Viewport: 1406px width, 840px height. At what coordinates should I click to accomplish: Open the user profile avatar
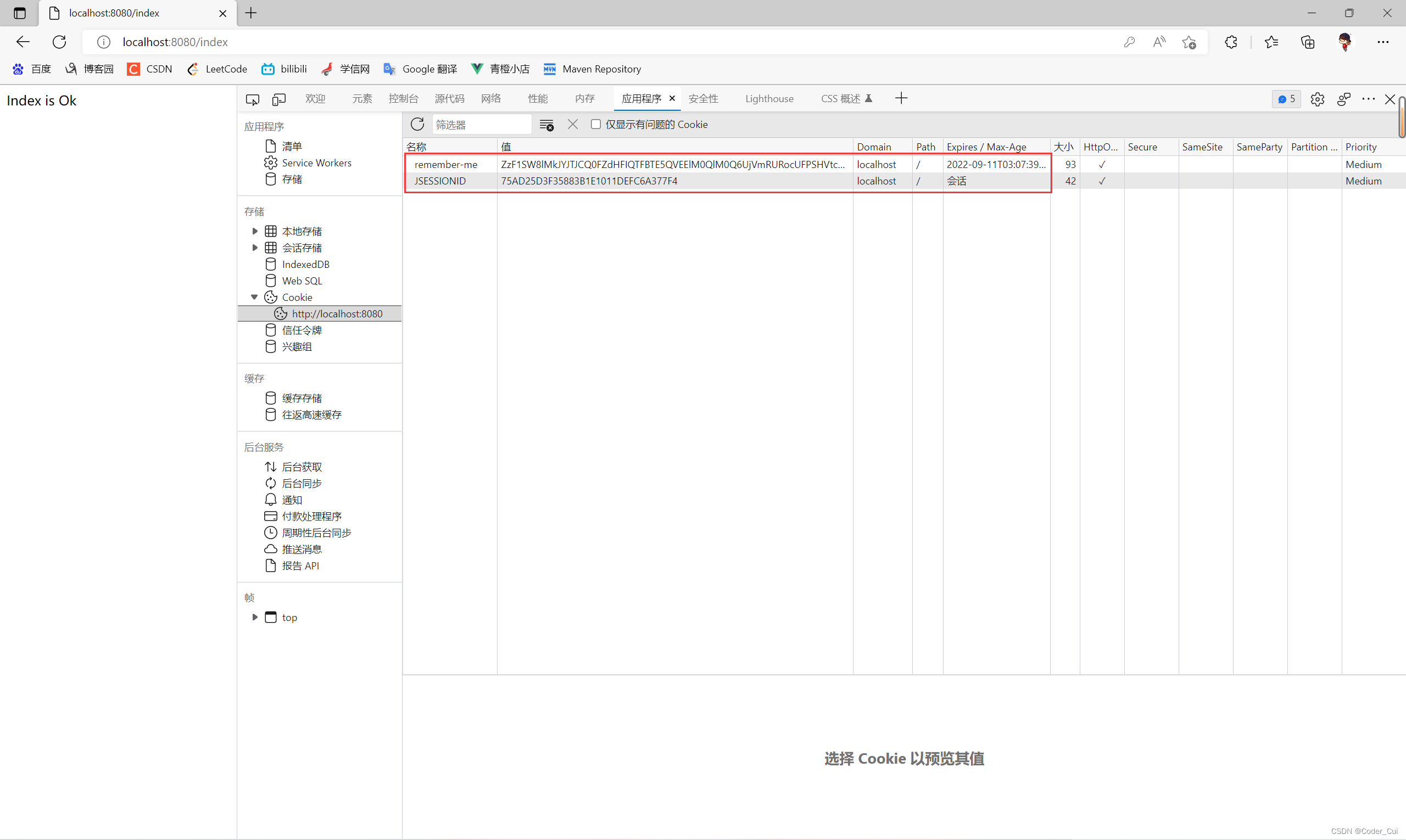click(x=1346, y=42)
